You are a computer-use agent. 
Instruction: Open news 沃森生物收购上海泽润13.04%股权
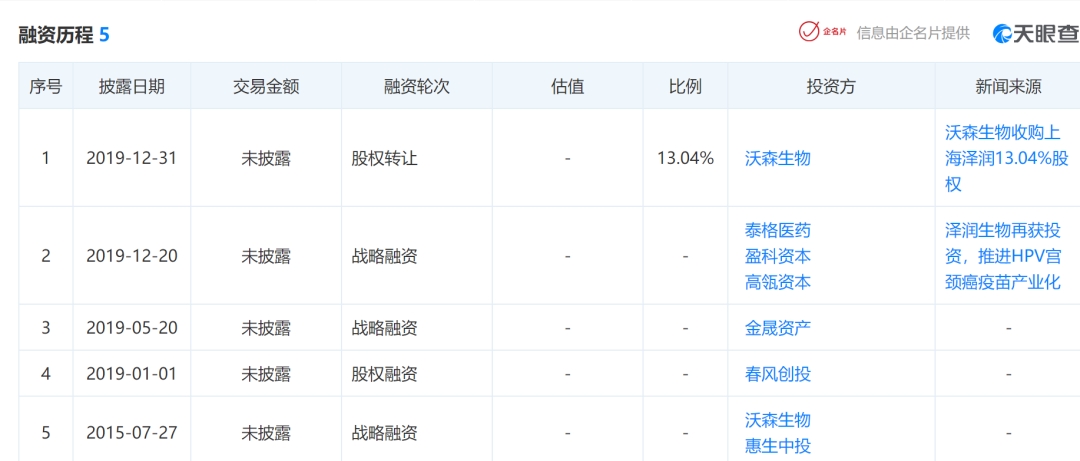1006,158
